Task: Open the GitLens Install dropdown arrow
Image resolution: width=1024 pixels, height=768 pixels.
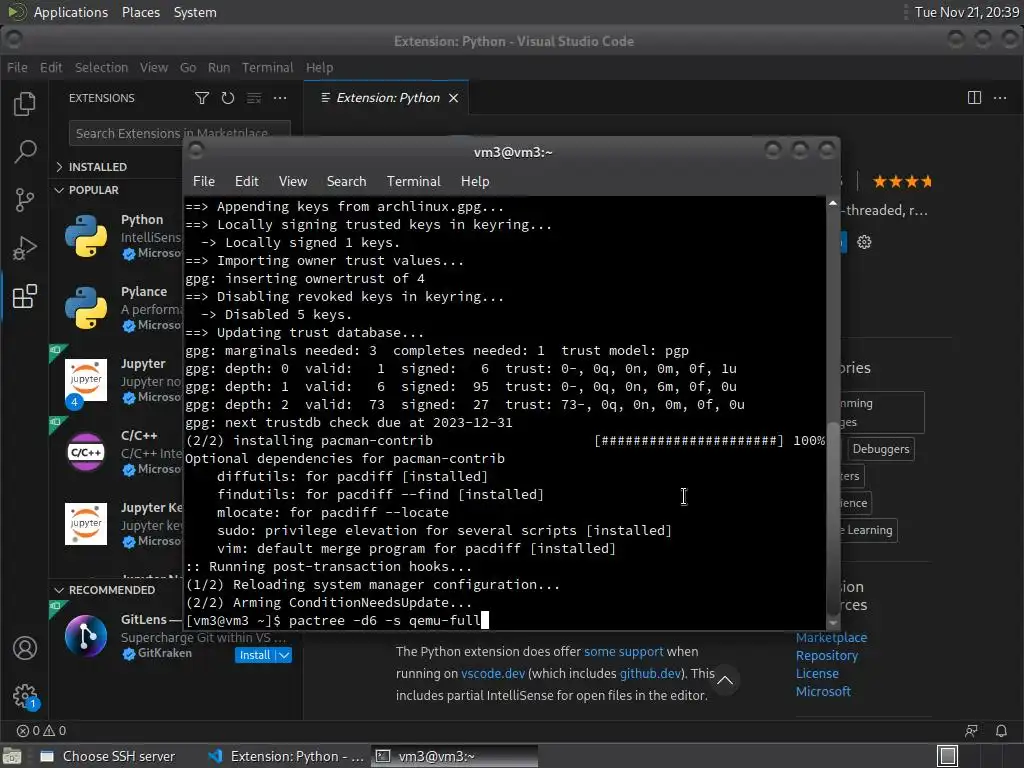Action: [284, 655]
